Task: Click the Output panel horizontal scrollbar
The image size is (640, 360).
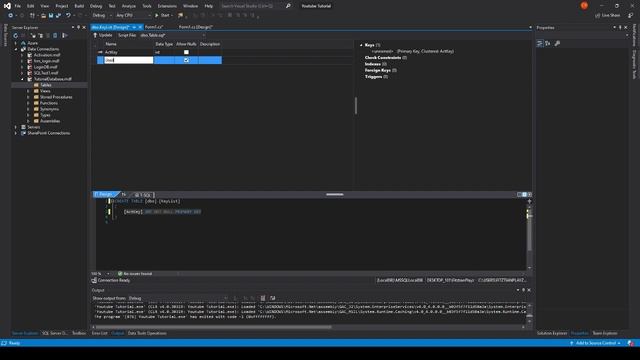Action: 213,327
